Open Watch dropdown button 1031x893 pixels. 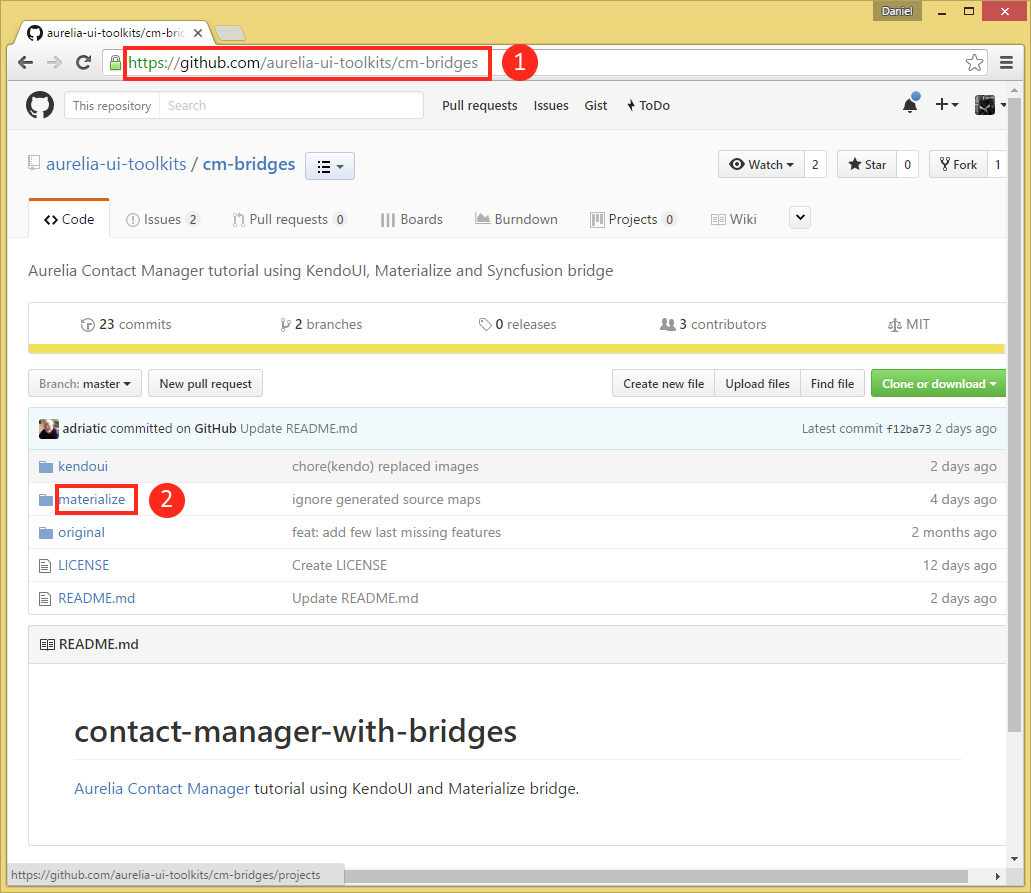click(761, 164)
